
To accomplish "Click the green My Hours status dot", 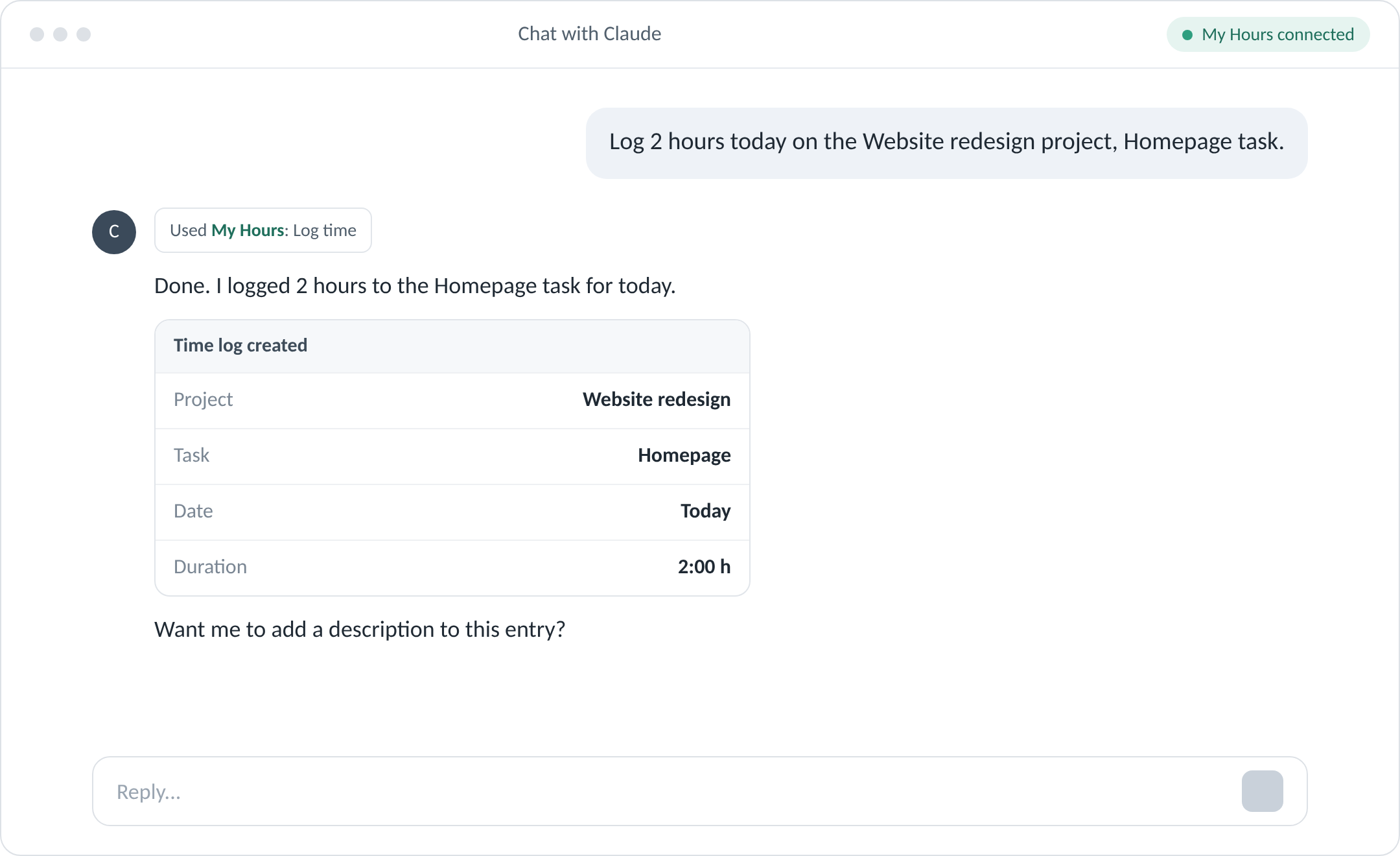I will coord(1187,35).
